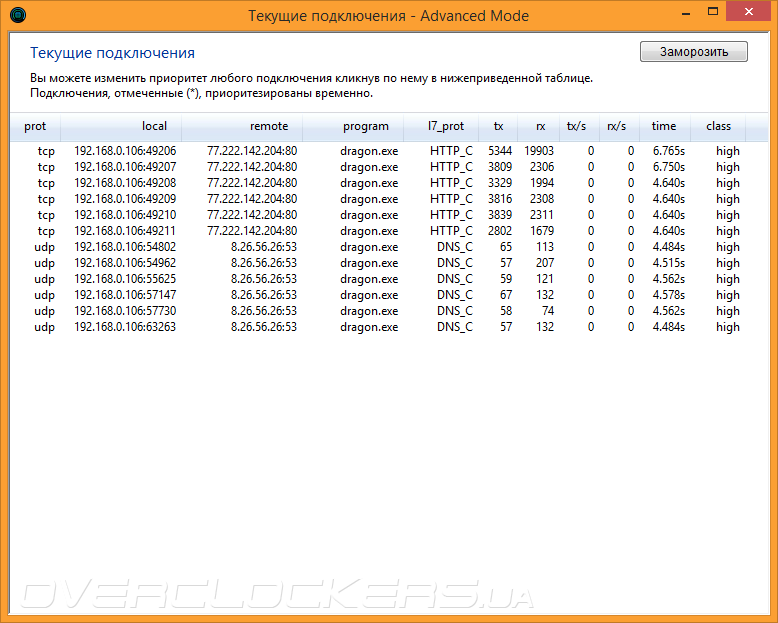Sort by the remote column header

point(242,126)
